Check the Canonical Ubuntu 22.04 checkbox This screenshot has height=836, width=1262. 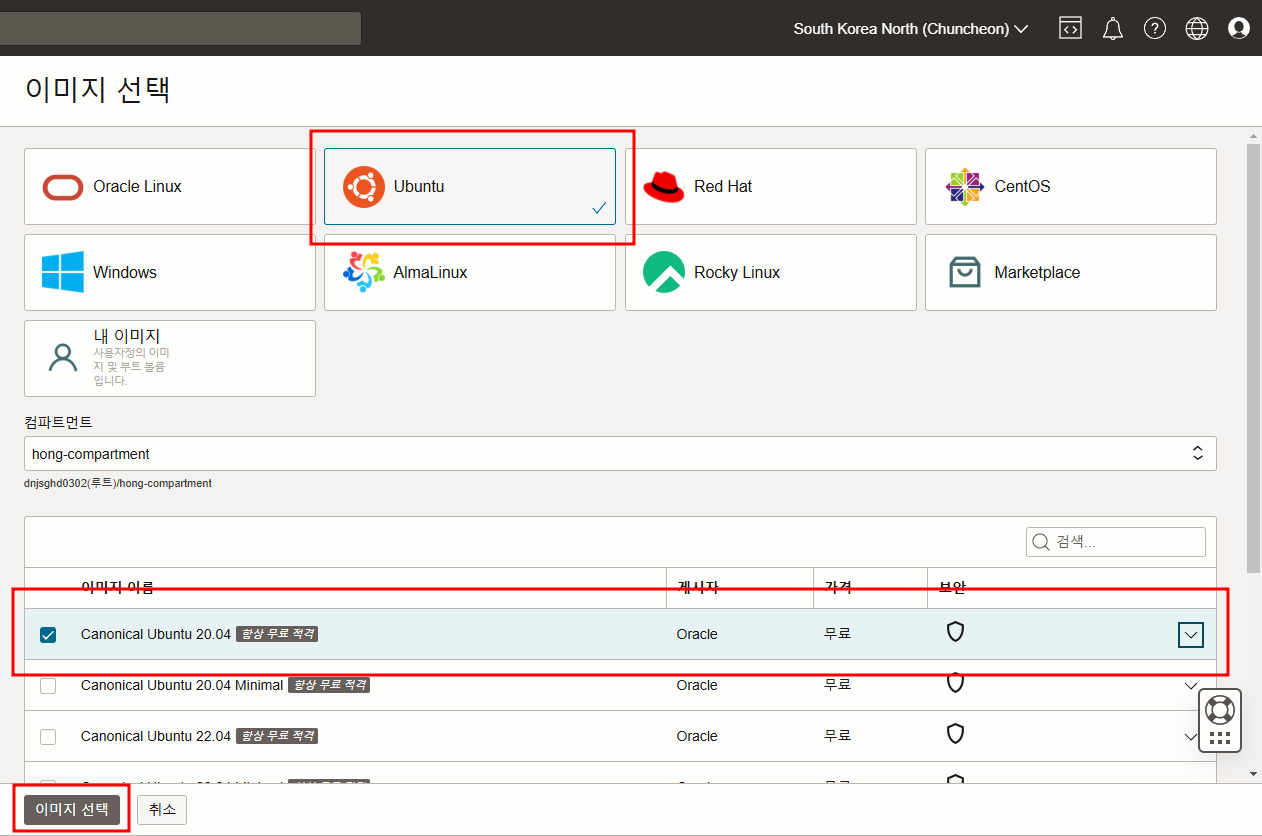tap(48, 737)
